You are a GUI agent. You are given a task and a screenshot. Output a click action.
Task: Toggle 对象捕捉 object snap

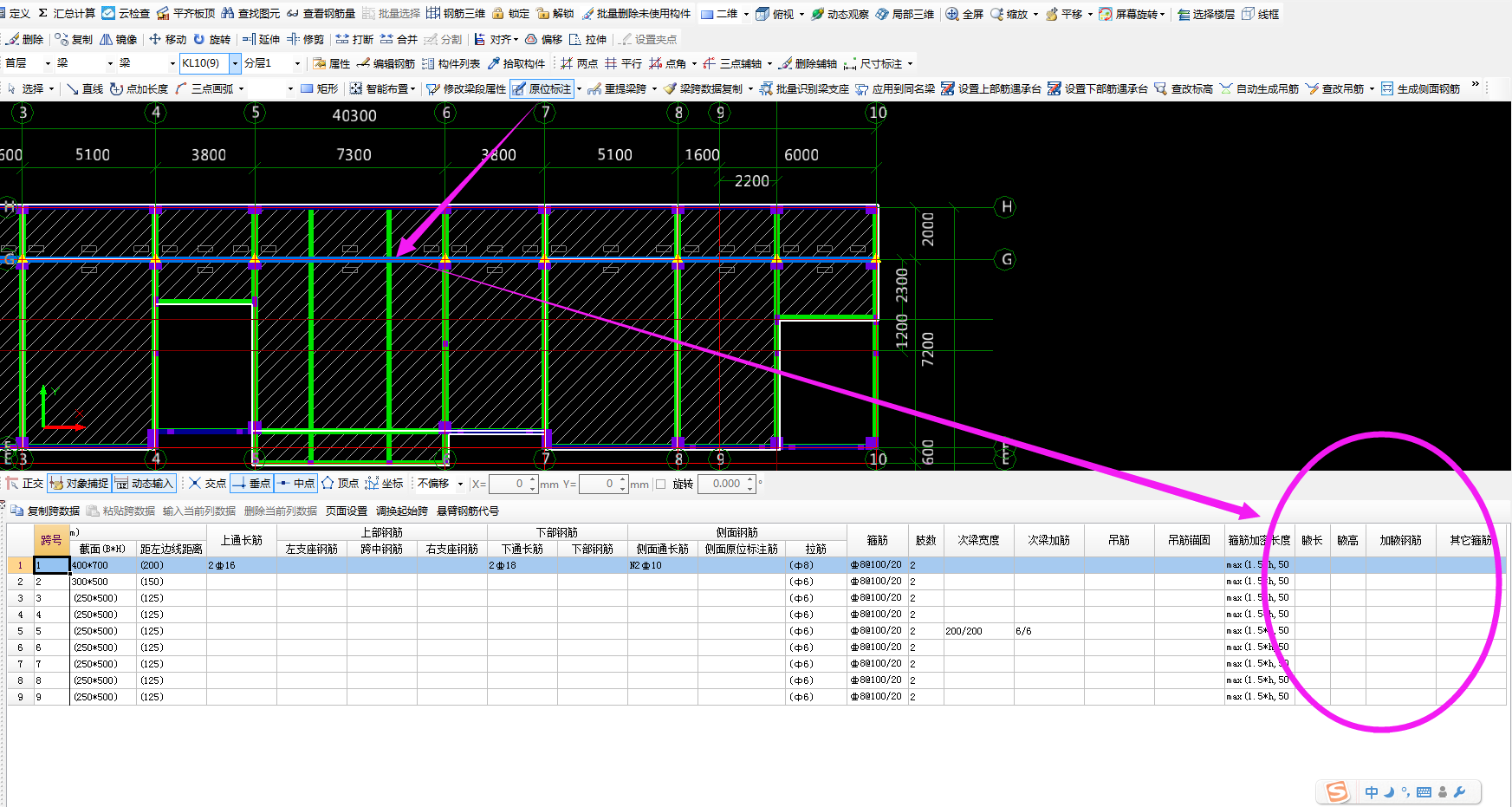point(79,484)
